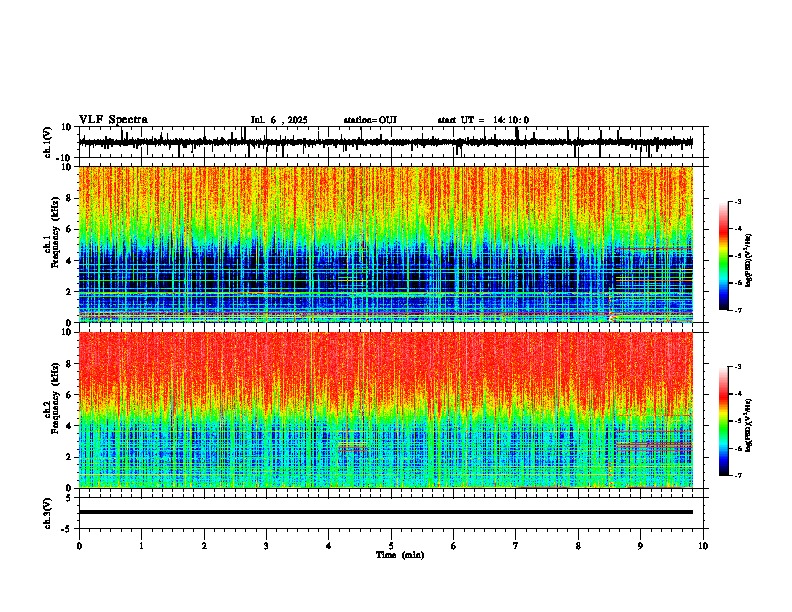The height and width of the screenshot is (612, 792).
Task: Click time axis tick label "3"
Action: (266, 546)
